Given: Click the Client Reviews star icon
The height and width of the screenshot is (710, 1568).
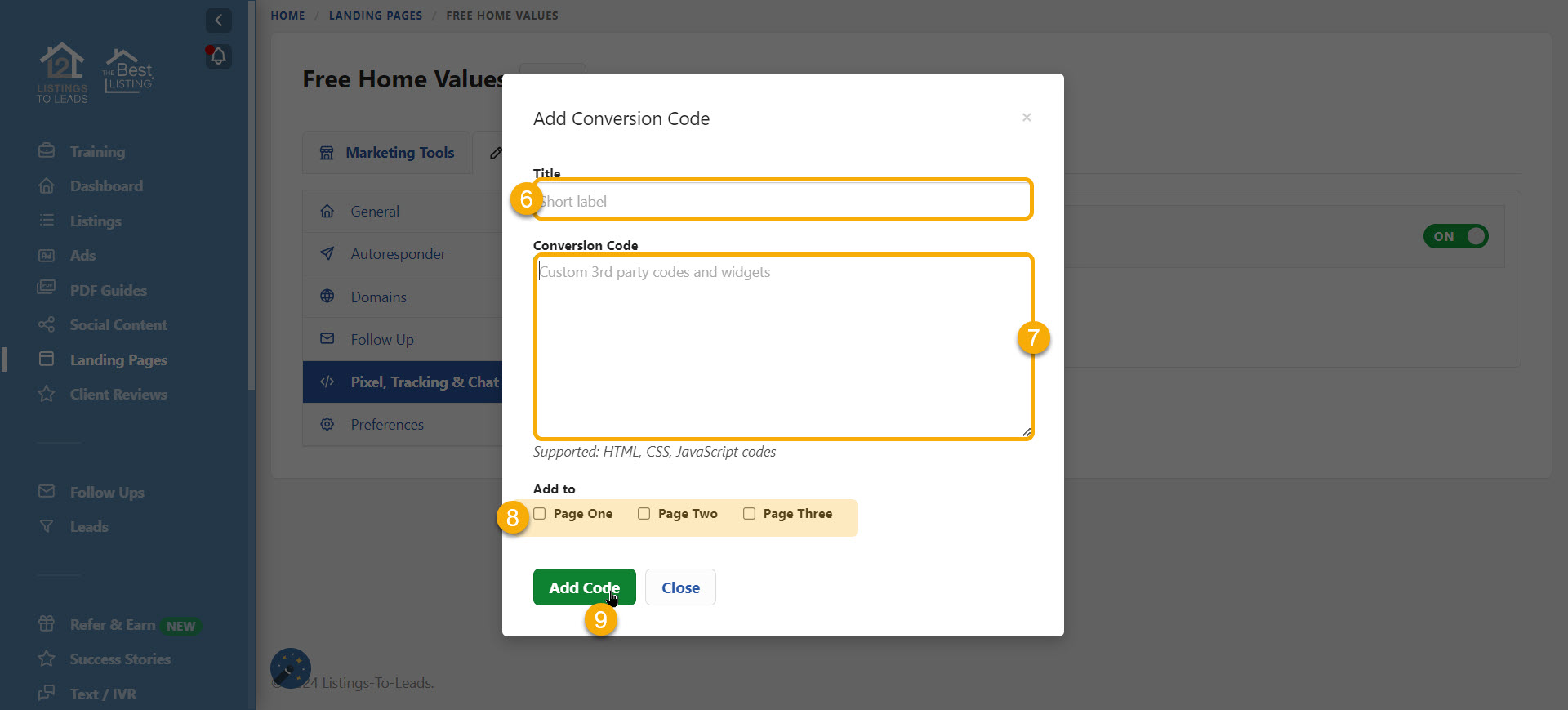Looking at the screenshot, I should click(47, 395).
